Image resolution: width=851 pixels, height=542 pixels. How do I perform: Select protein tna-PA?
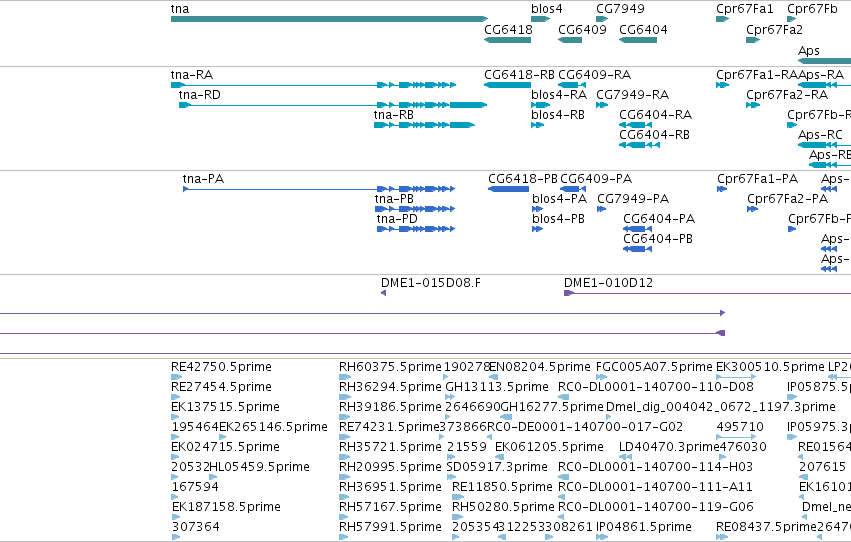click(x=319, y=189)
